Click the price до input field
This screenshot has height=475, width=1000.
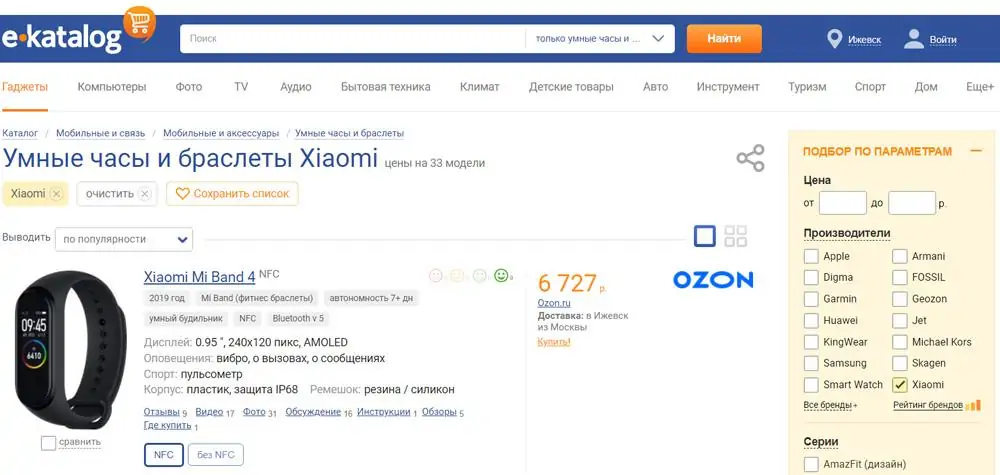(x=911, y=203)
